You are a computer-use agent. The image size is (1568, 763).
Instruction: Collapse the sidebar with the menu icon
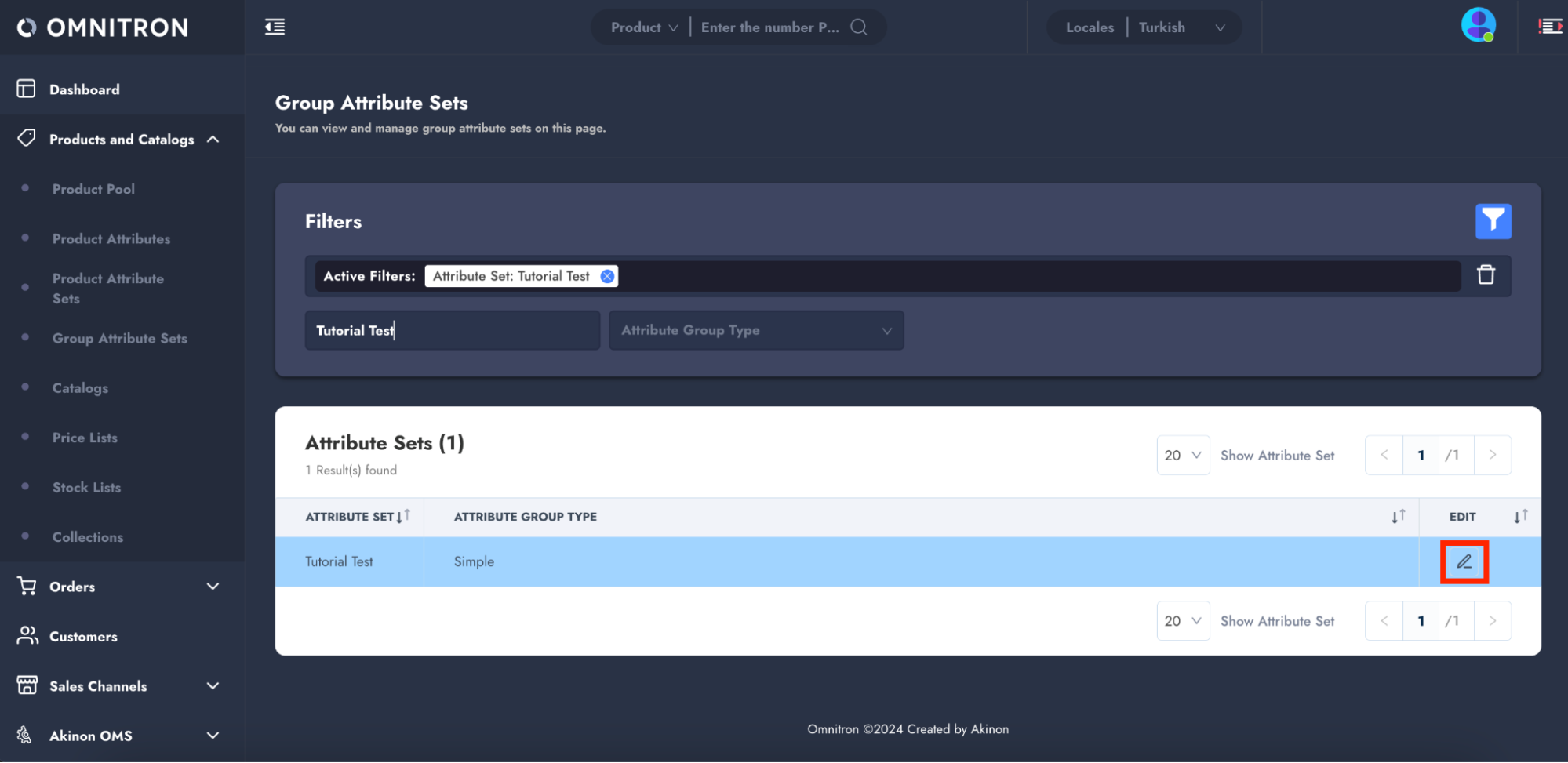point(275,27)
